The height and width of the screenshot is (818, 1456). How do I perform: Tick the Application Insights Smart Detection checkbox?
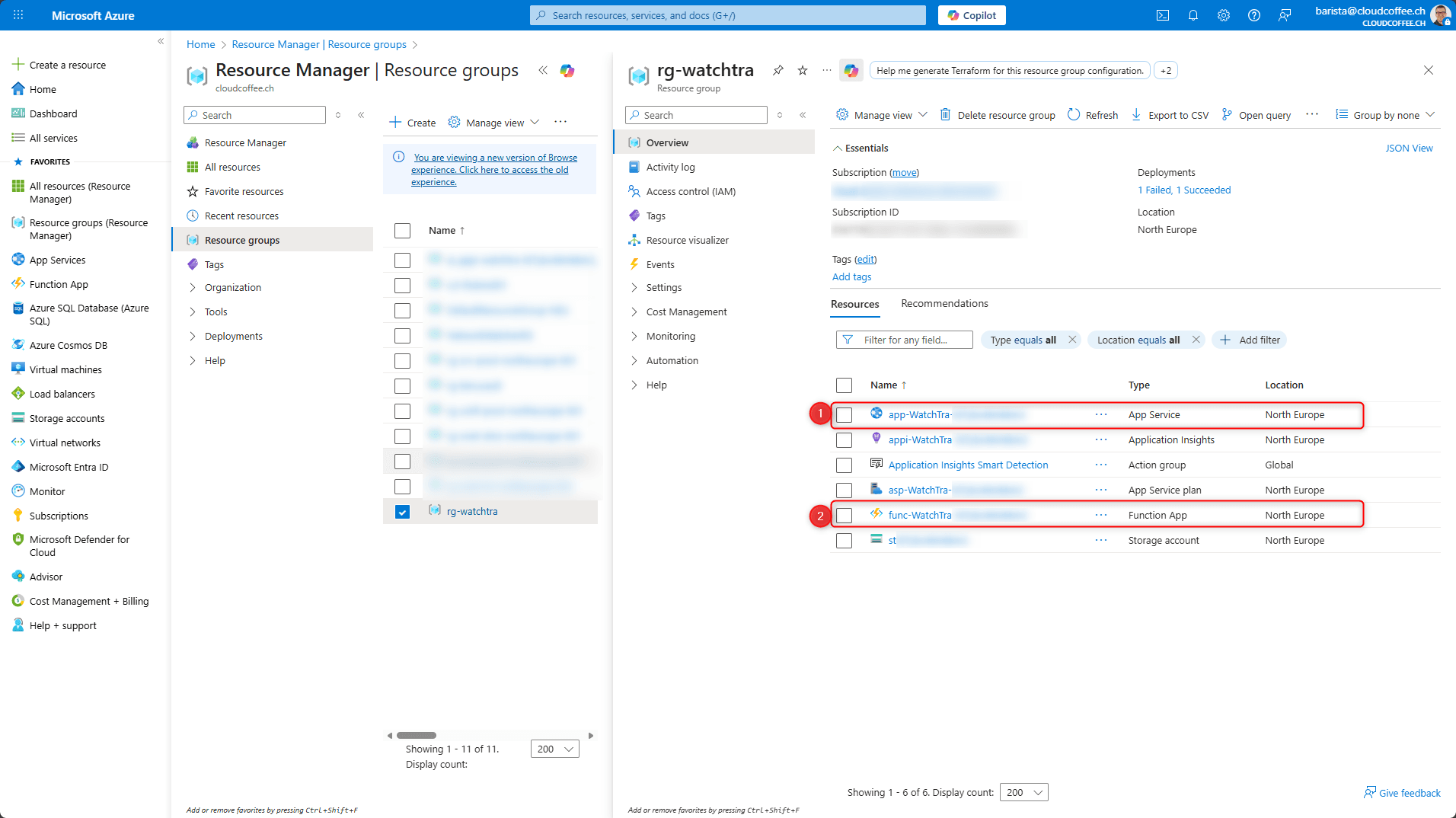844,465
